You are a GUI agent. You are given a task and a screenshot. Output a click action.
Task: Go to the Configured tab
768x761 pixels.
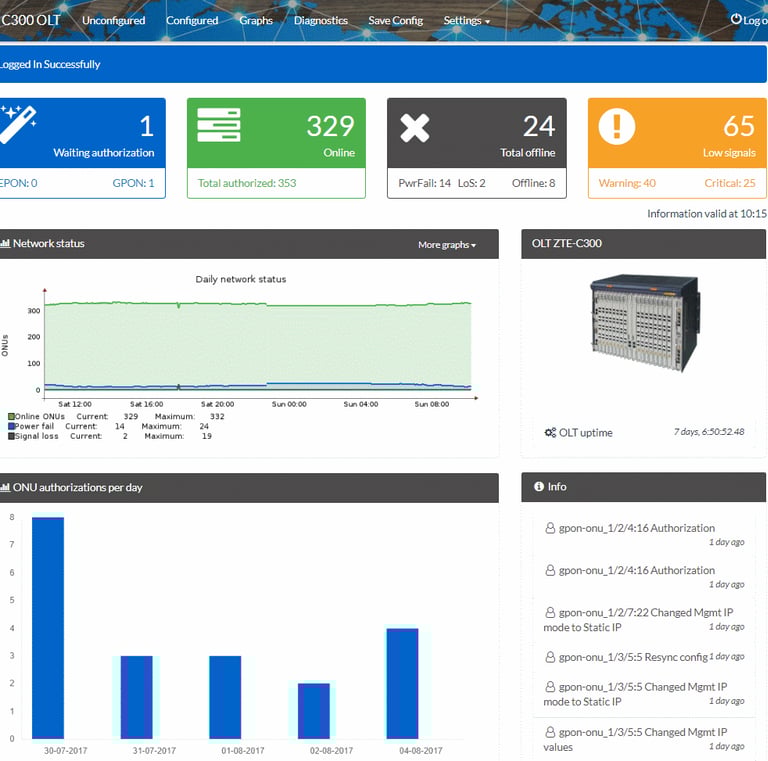(192, 21)
